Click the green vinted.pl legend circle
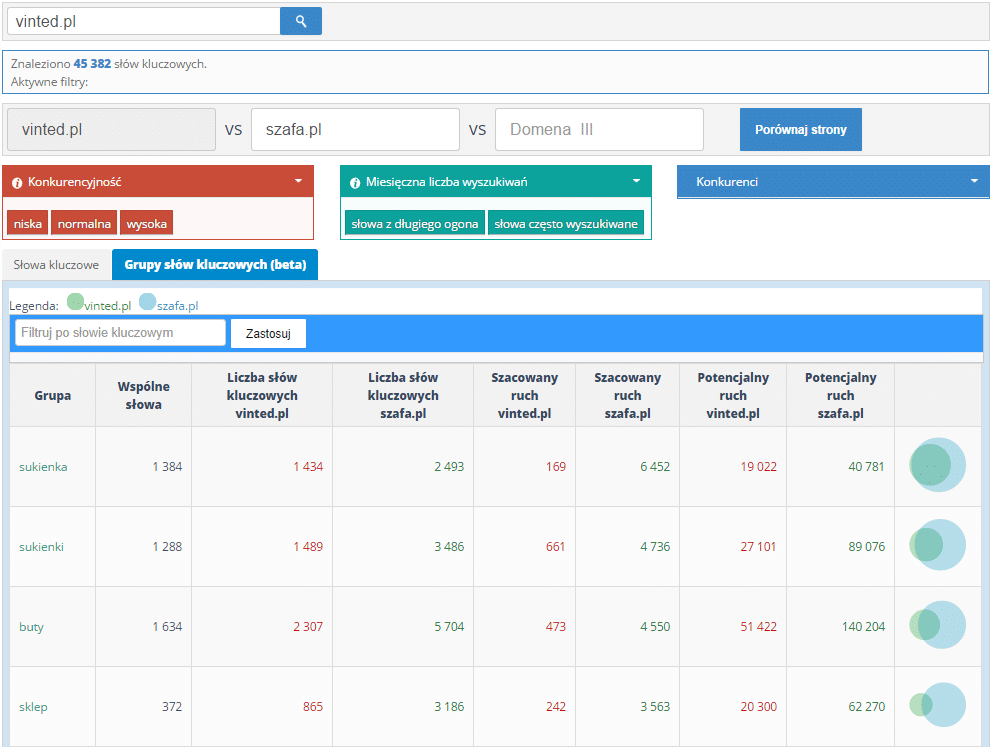The width and height of the screenshot is (993, 747). click(x=75, y=301)
